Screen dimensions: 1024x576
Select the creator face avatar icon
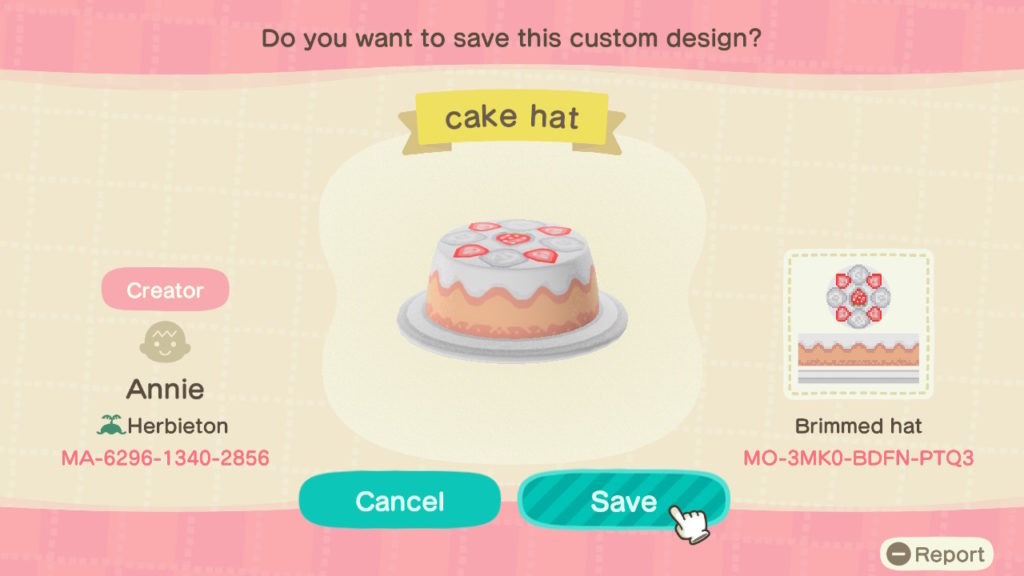pos(165,342)
